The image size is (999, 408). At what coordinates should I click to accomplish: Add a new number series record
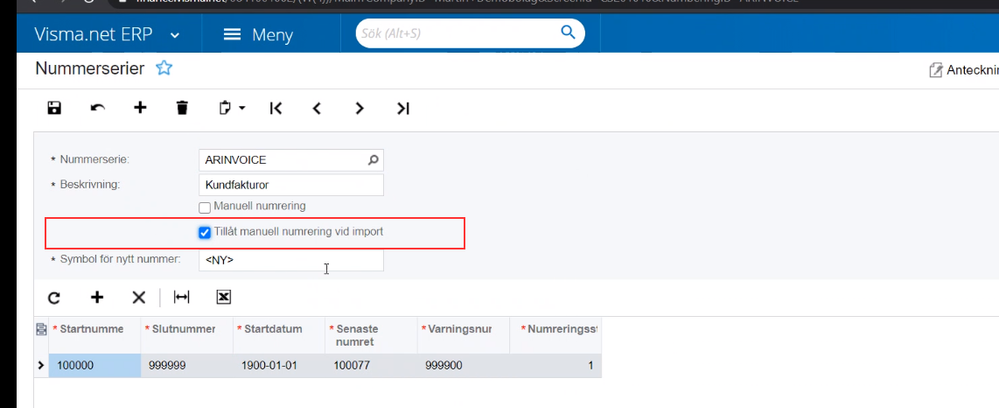tap(140, 108)
